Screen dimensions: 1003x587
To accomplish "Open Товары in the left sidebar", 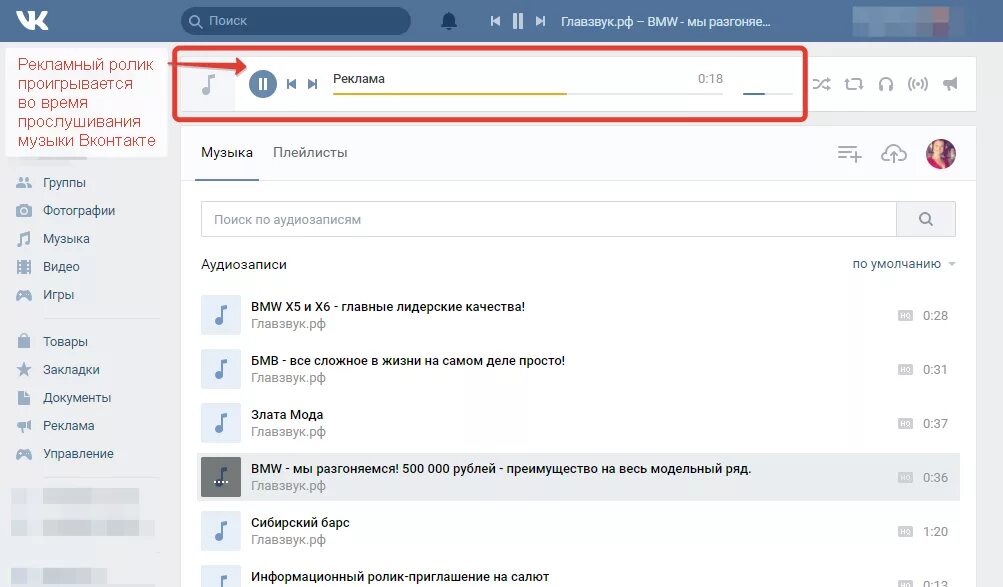I will pos(65,341).
